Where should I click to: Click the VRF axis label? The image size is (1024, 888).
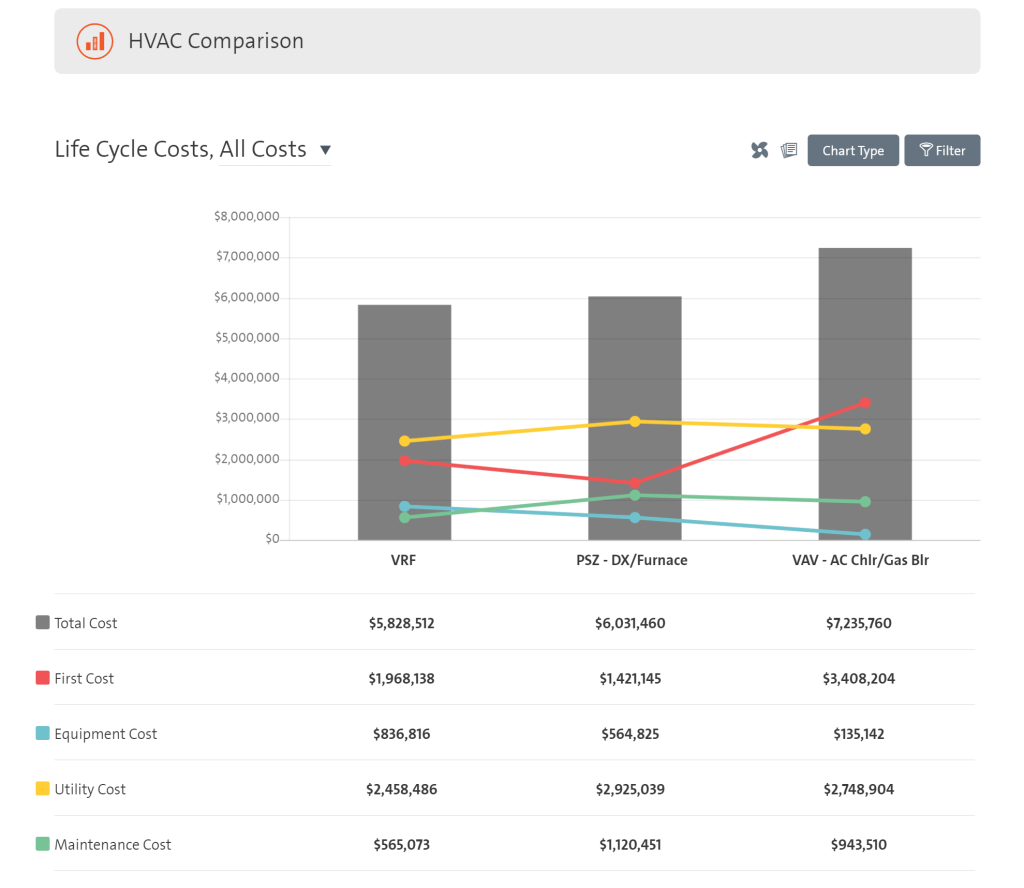coord(403,560)
